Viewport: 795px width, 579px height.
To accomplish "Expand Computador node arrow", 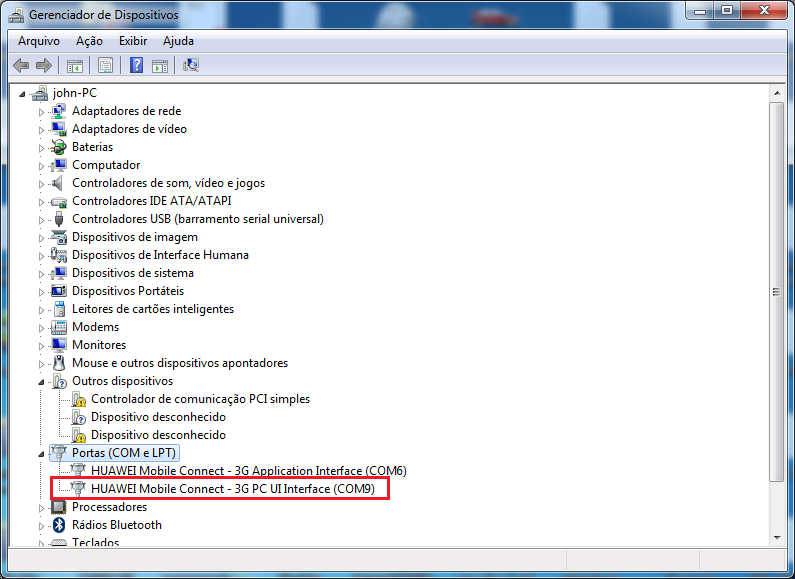I will [x=42, y=166].
